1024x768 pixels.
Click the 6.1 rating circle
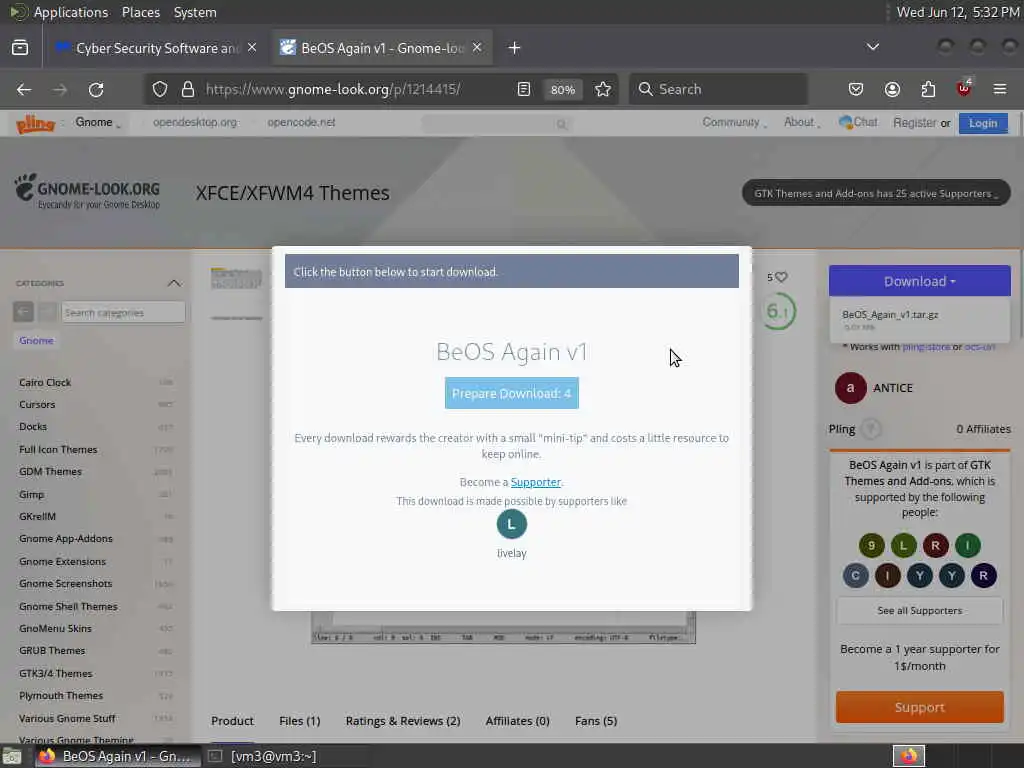[778, 312]
